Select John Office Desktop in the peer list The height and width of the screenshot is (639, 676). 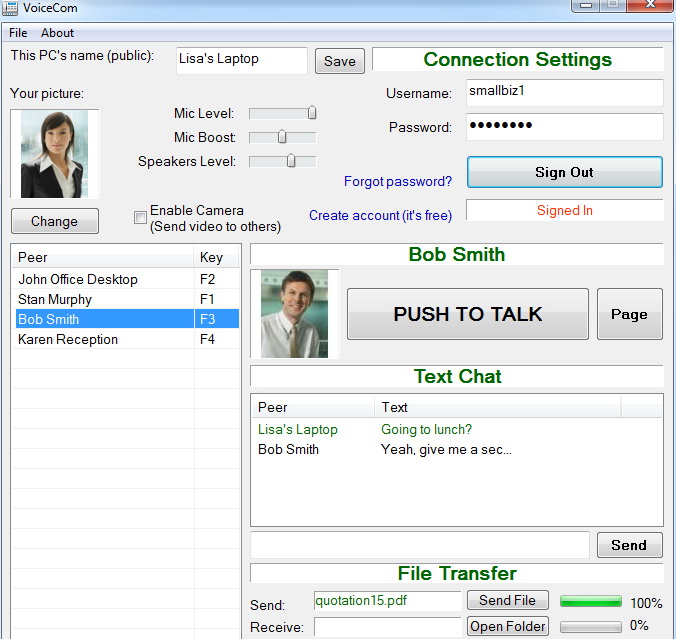coord(126,279)
